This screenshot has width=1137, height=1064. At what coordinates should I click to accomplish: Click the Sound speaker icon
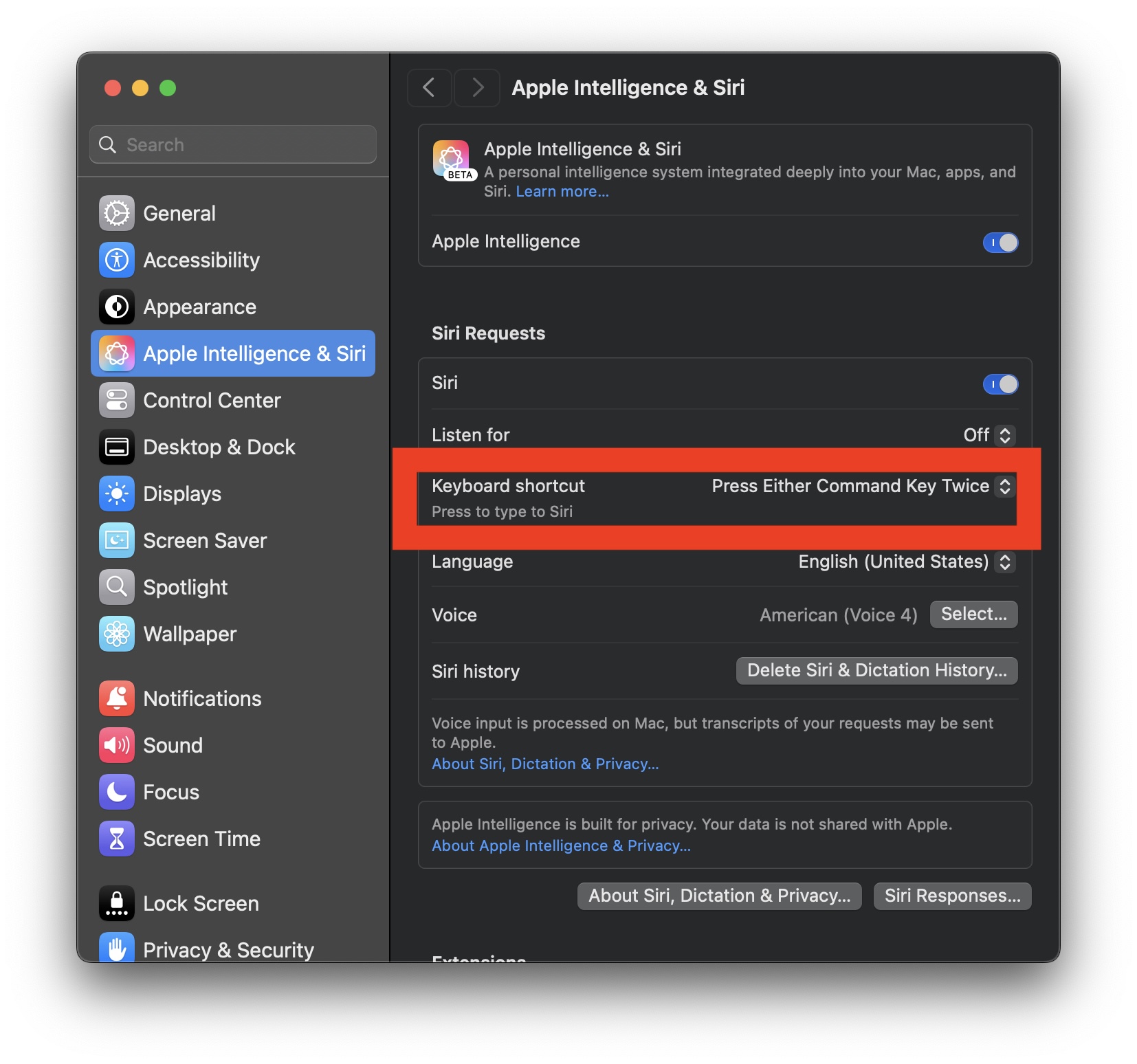[117, 745]
